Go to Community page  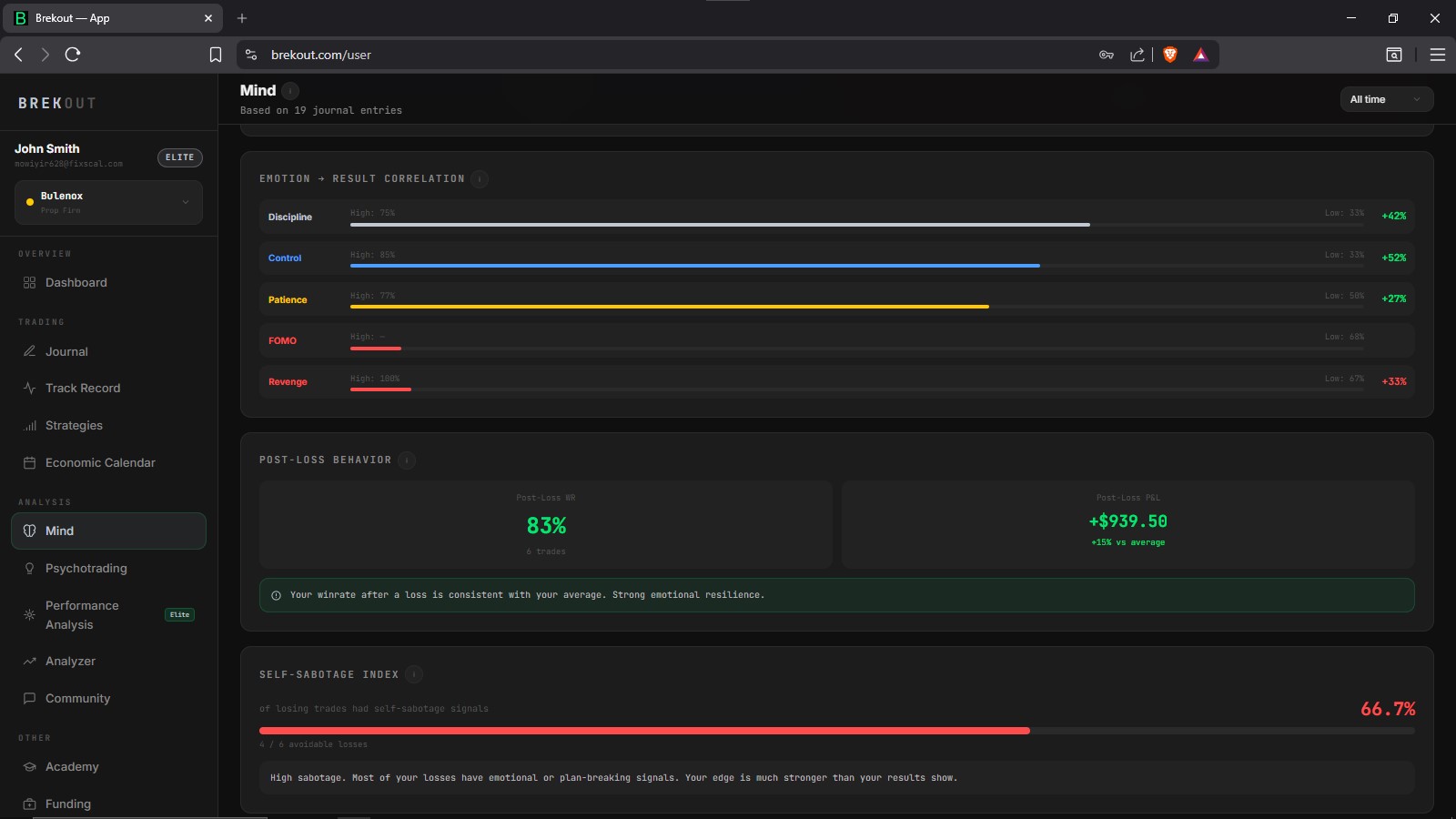(108, 699)
